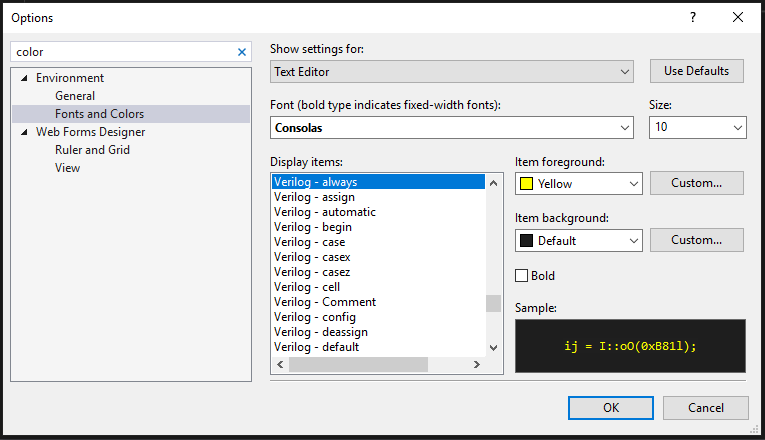The image size is (765, 440).
Task: Click the vertical scrollbar thumb in display items
Action: [x=493, y=303]
